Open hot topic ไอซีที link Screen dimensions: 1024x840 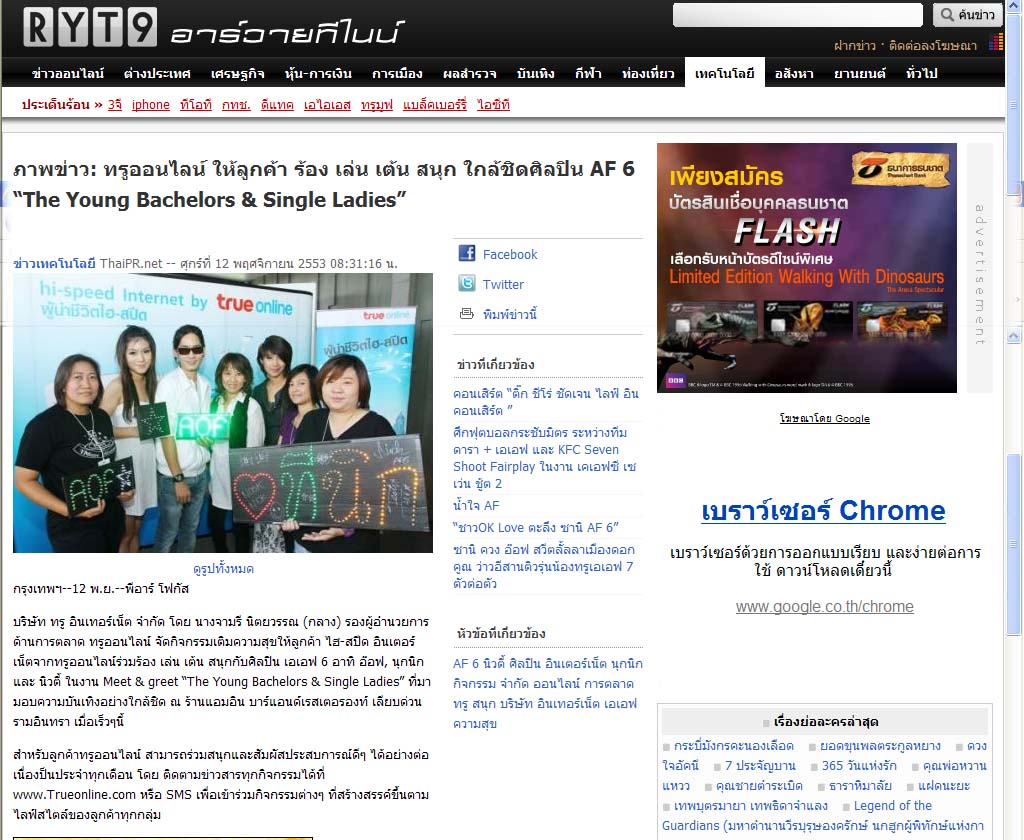click(493, 105)
